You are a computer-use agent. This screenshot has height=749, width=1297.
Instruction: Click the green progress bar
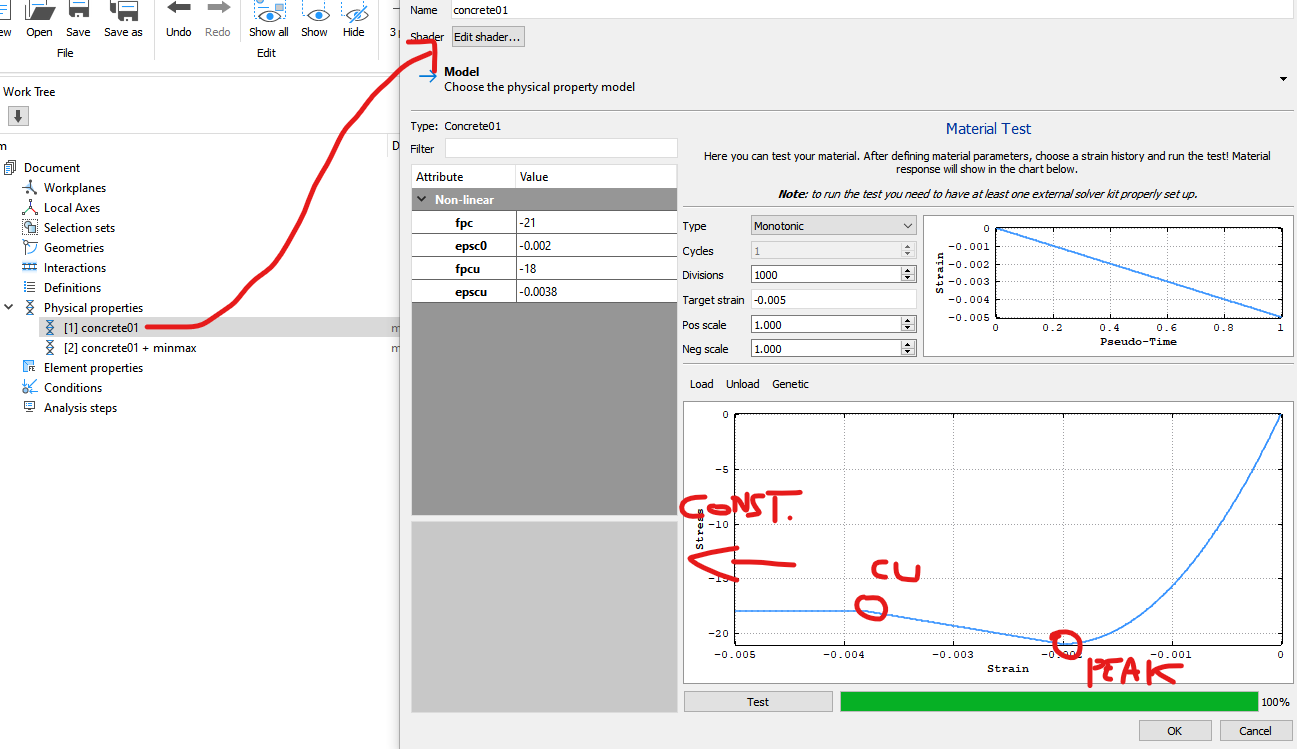click(x=1049, y=702)
